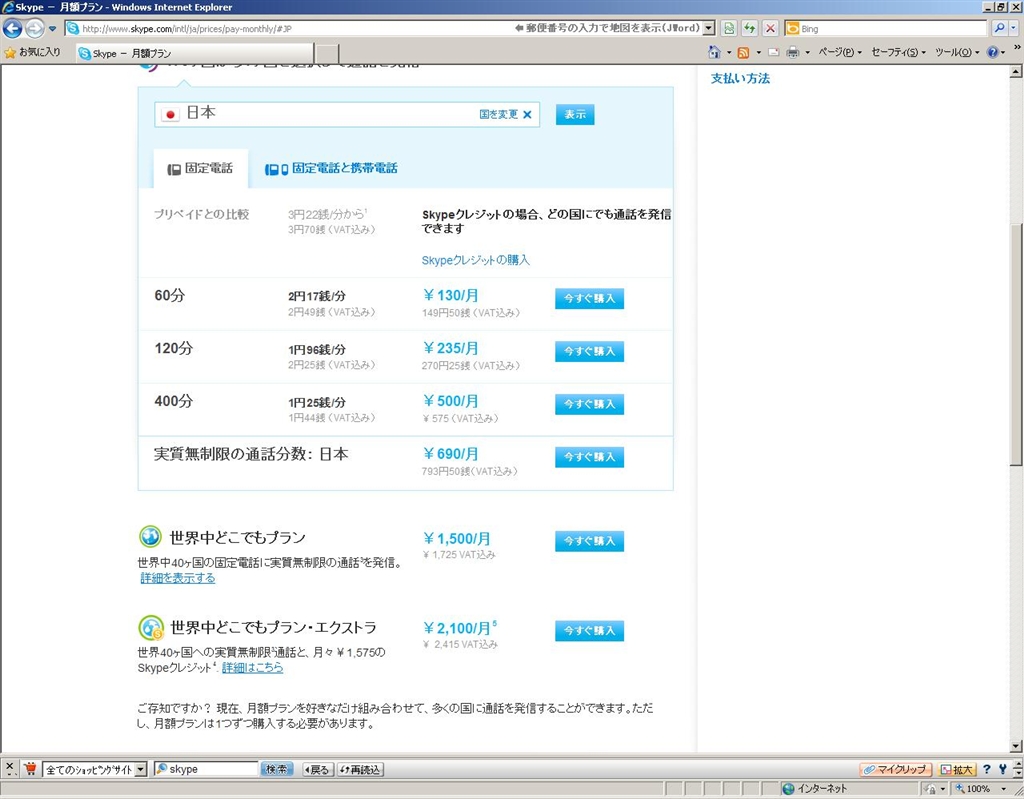Viewport: 1024px width, 799px height.
Task: Expand the address bar history dropdown
Action: coord(709,29)
